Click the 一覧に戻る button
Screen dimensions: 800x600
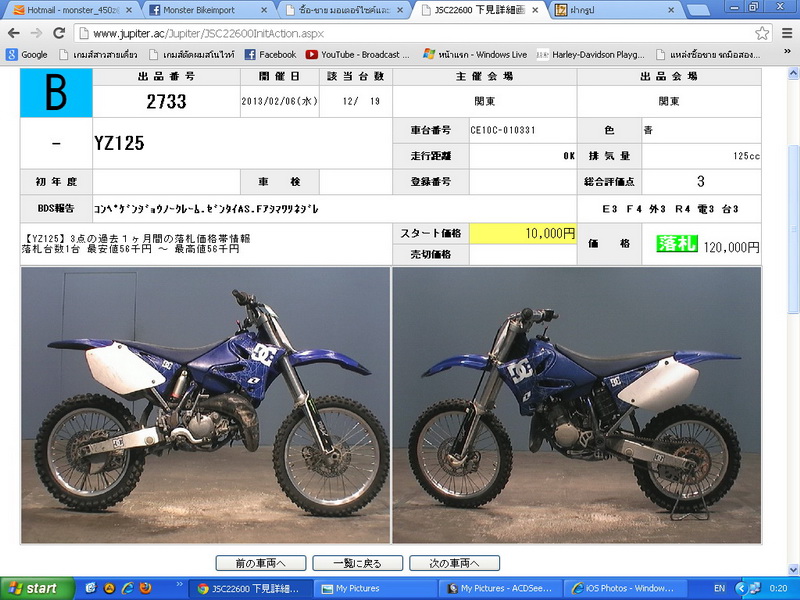pyautogui.click(x=357, y=563)
